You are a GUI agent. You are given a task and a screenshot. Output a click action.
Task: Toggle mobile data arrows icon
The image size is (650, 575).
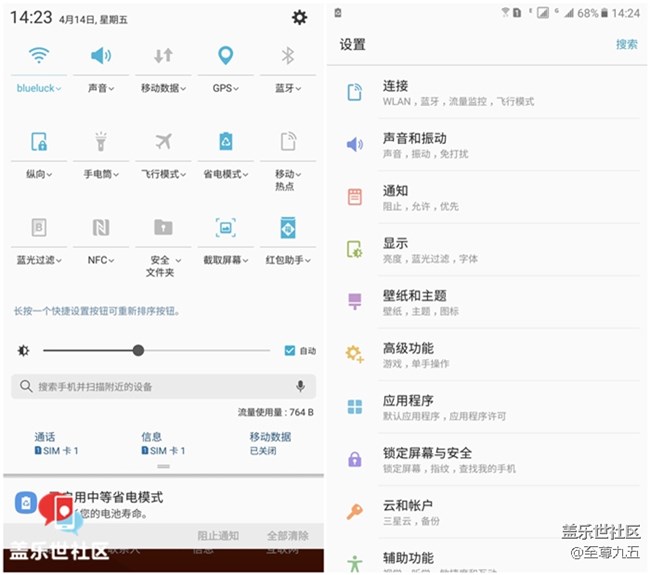click(163, 55)
